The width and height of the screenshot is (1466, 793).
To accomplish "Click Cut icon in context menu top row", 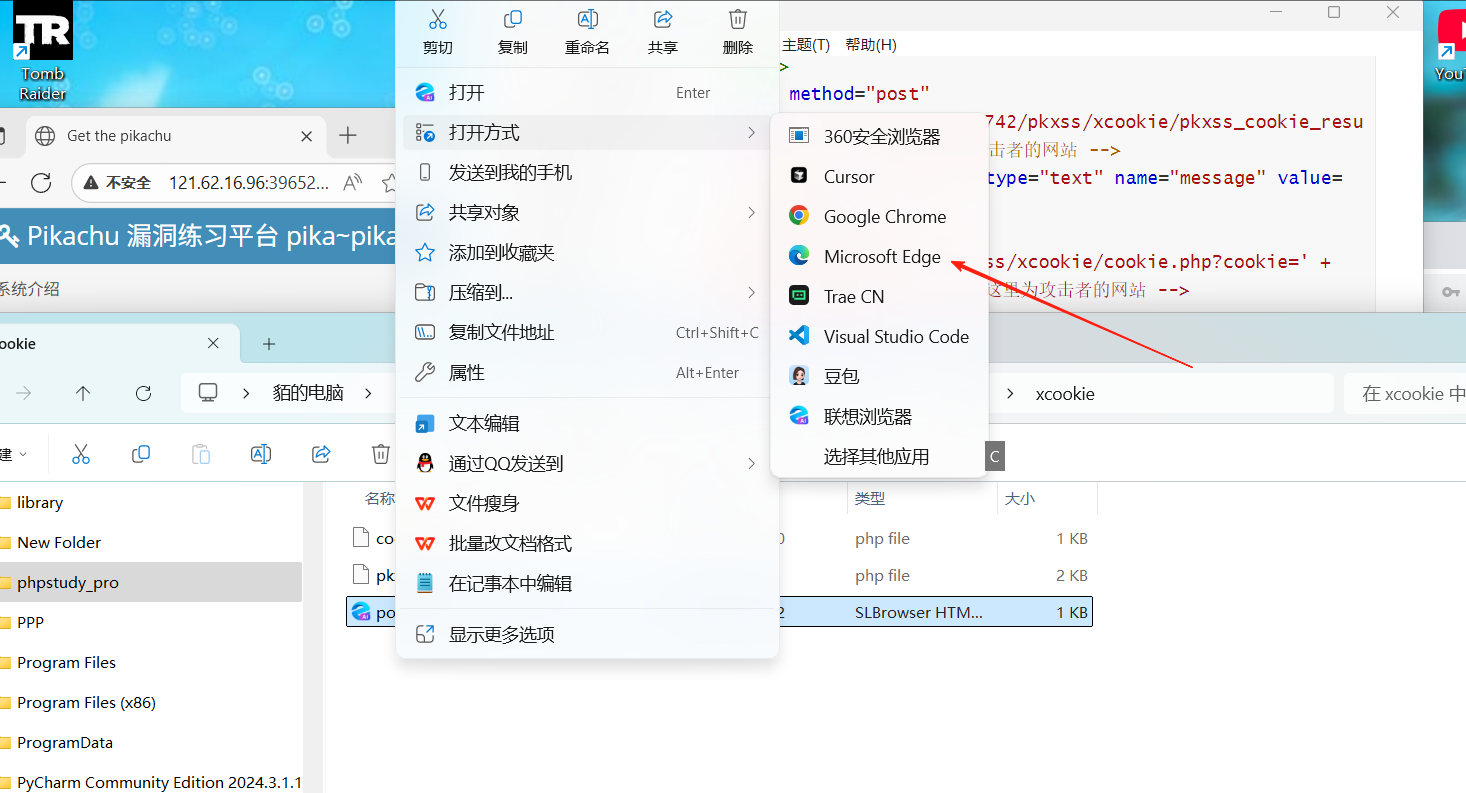I will click(x=437, y=19).
